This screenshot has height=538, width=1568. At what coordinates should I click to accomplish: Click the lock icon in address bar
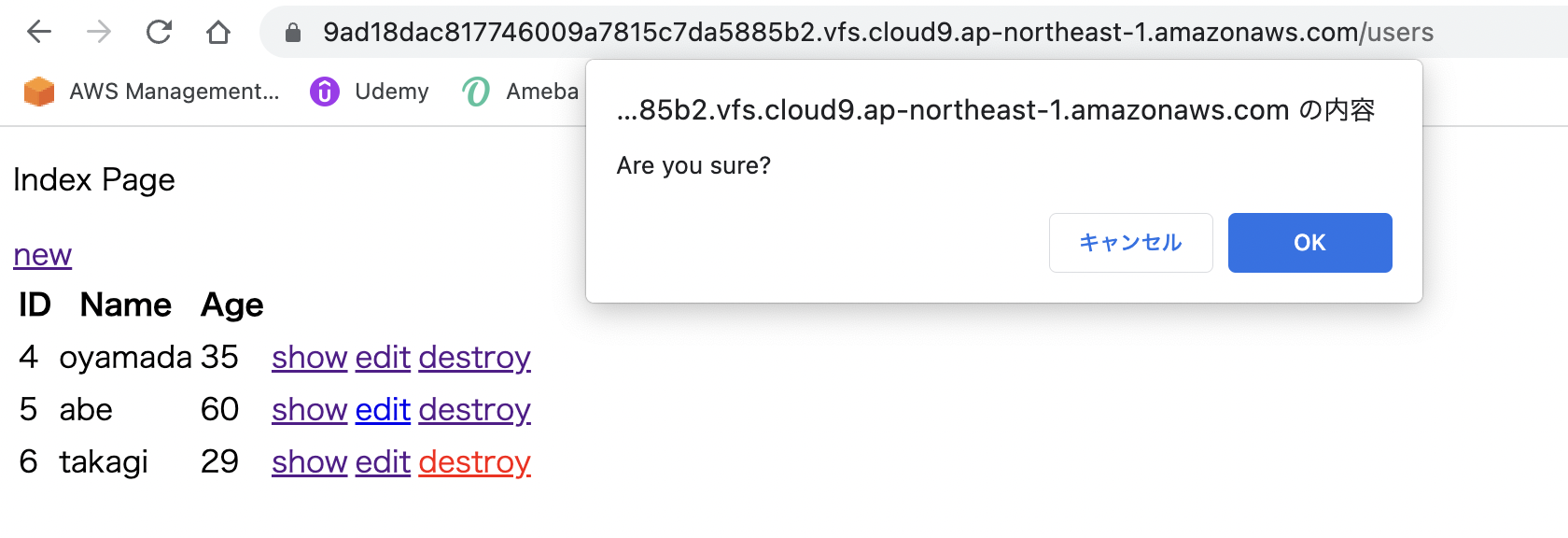coord(293,33)
